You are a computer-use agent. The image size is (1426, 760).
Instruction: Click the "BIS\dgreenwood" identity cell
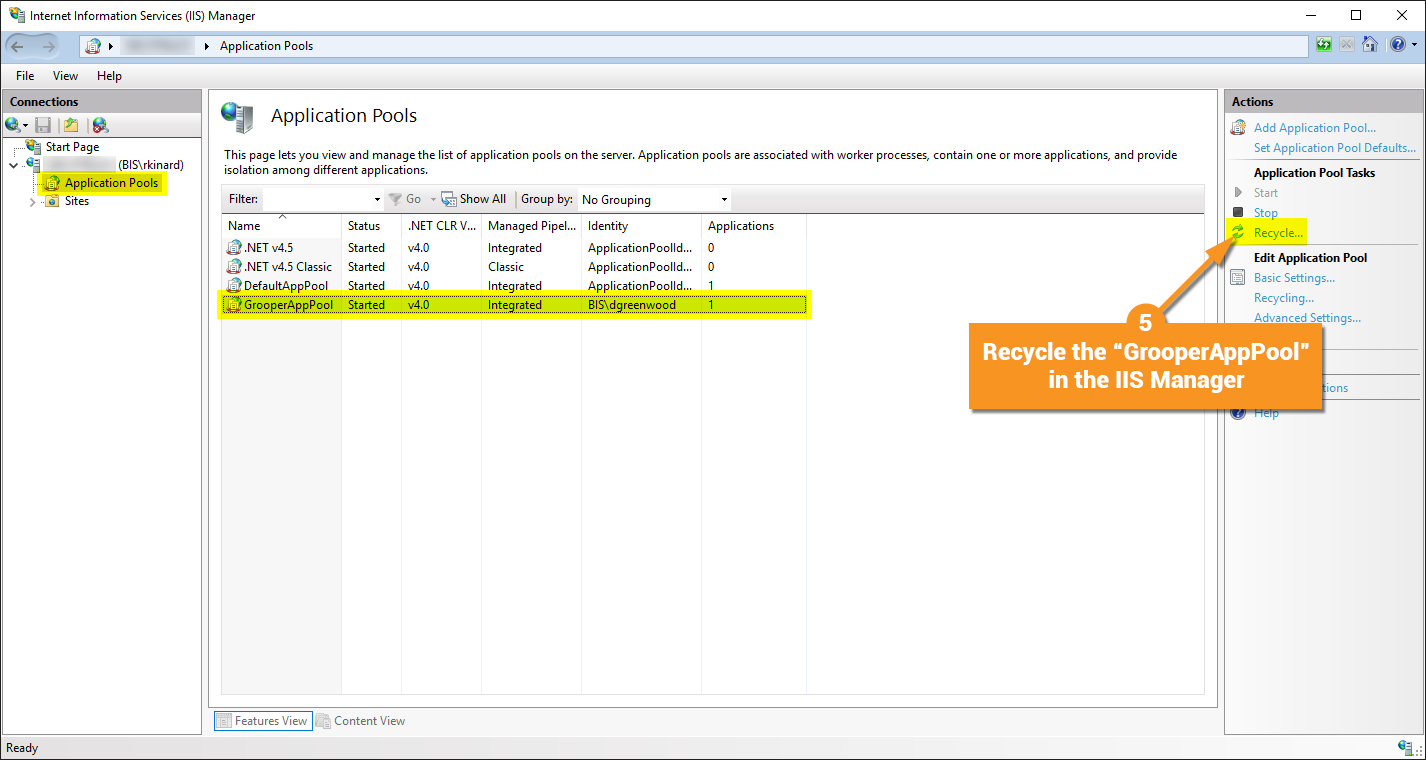point(632,305)
